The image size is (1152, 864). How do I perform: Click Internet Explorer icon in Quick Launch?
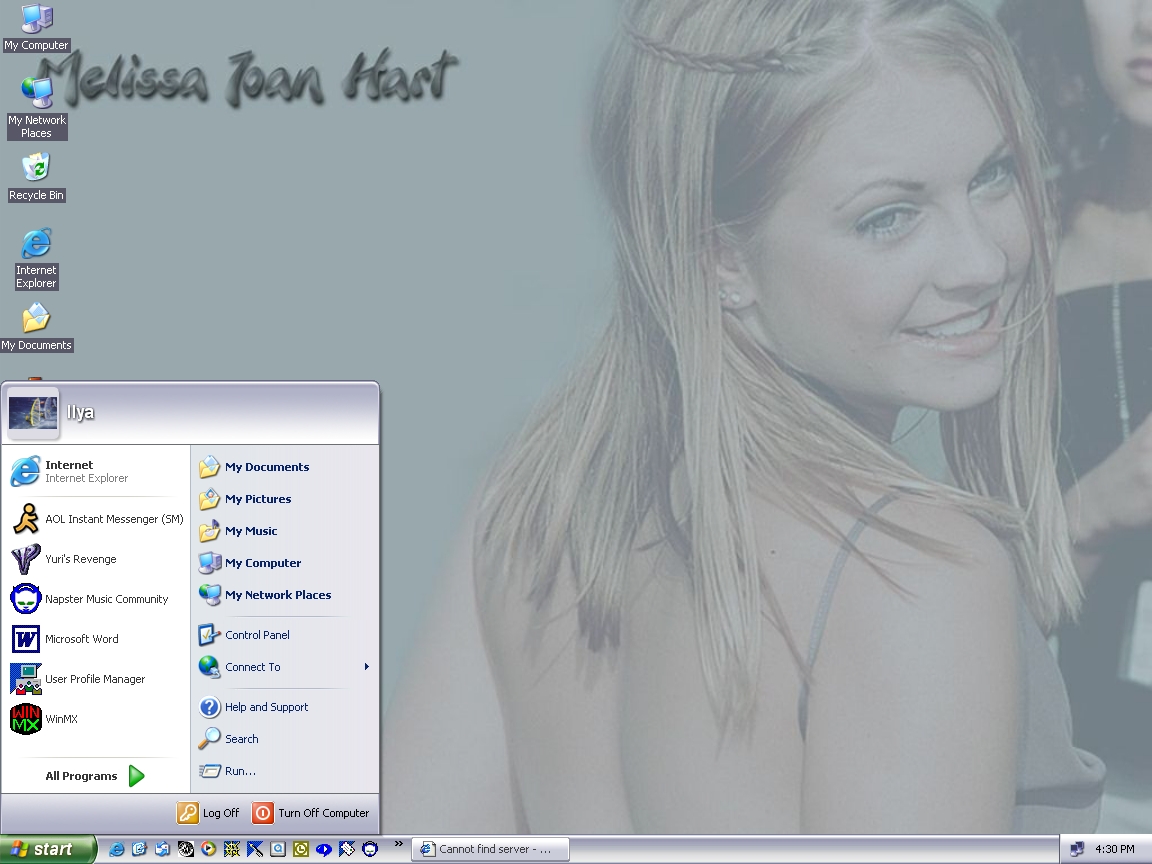(x=117, y=849)
